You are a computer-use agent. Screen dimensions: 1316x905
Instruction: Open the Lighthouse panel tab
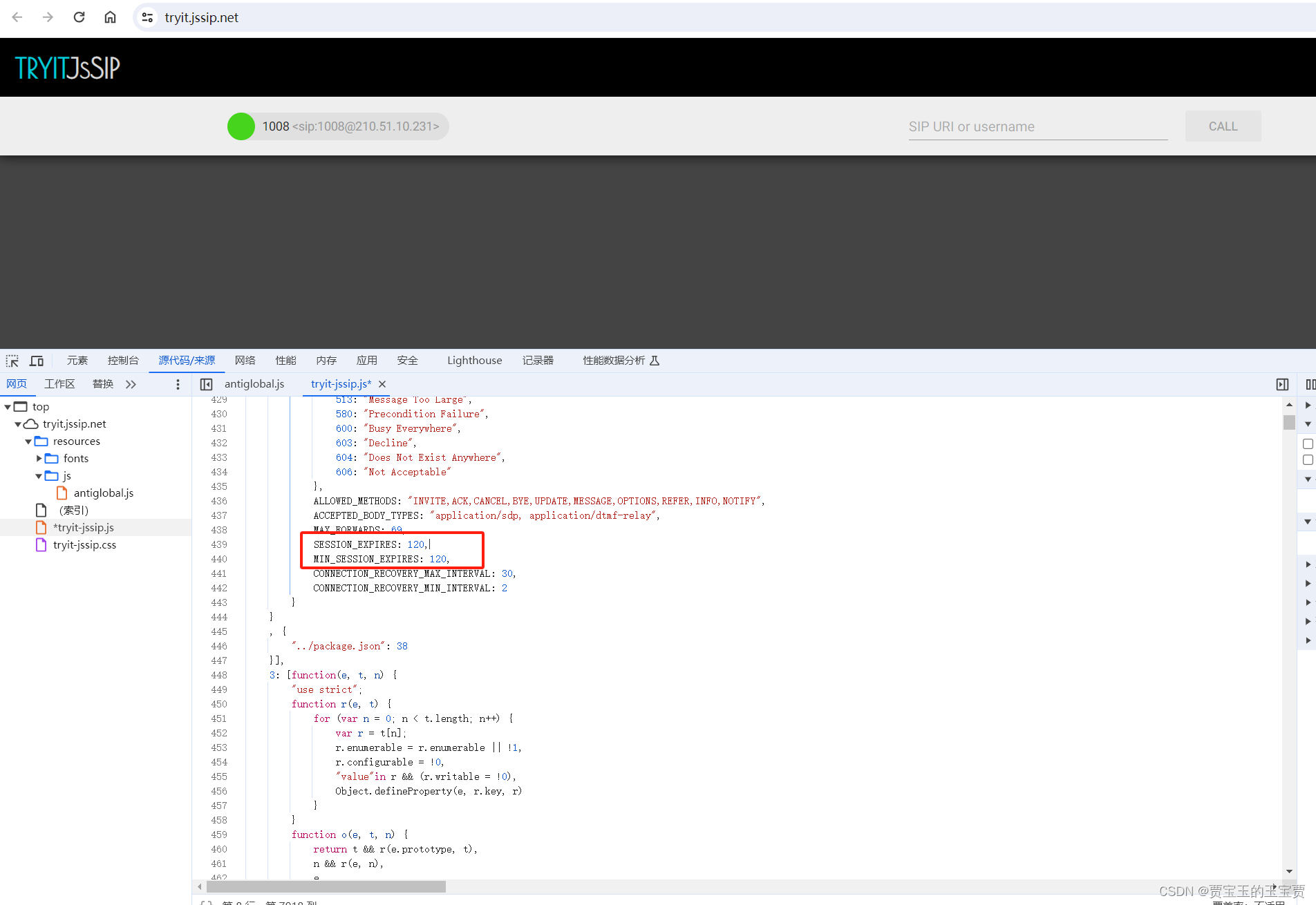tap(475, 361)
